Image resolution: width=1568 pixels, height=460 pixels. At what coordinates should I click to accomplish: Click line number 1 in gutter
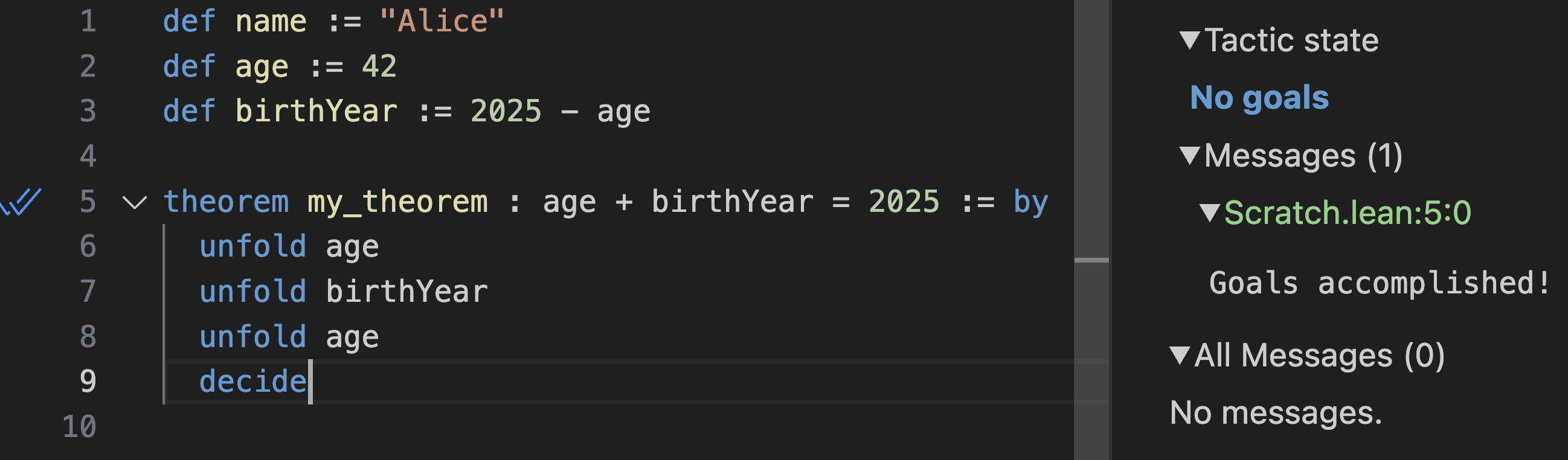tap(88, 21)
